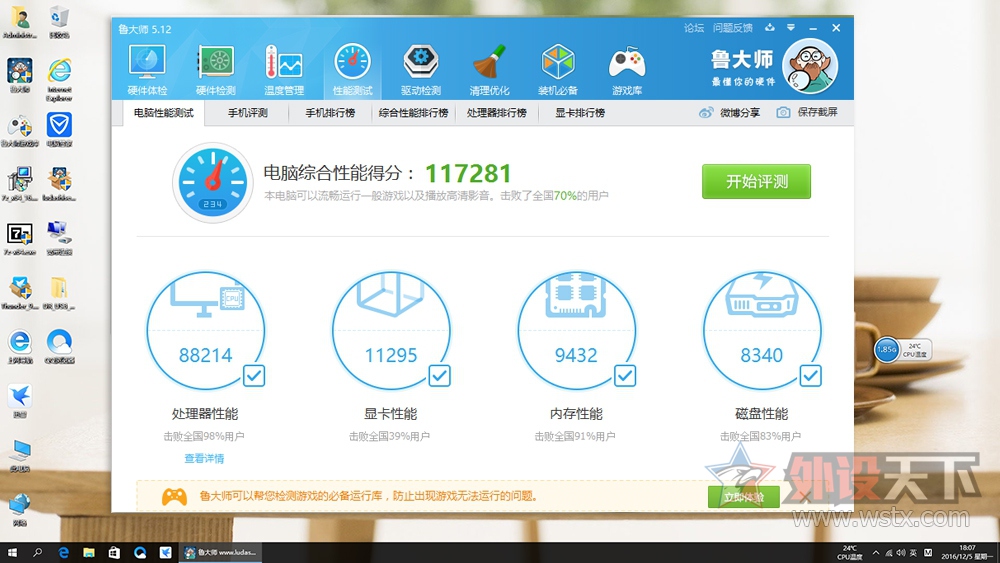Click the green 开始评测 button
1000x563 pixels.
(756, 182)
